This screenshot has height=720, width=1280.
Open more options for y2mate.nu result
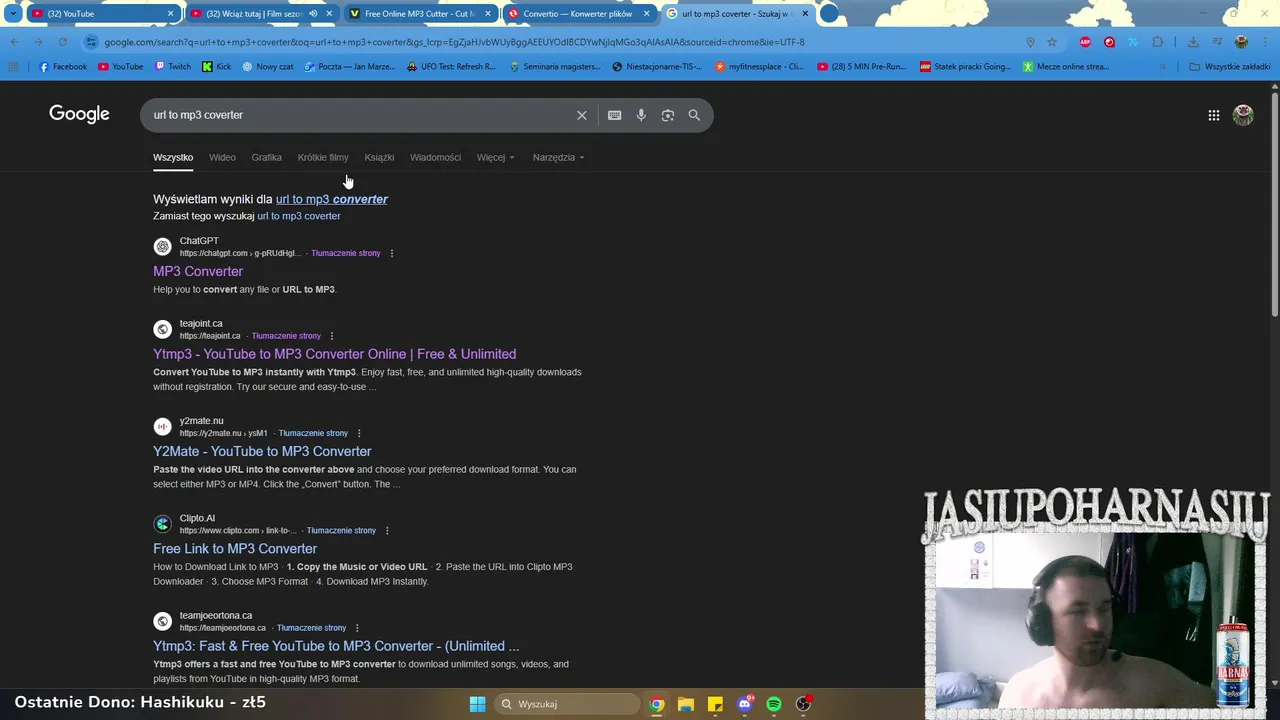(x=359, y=433)
